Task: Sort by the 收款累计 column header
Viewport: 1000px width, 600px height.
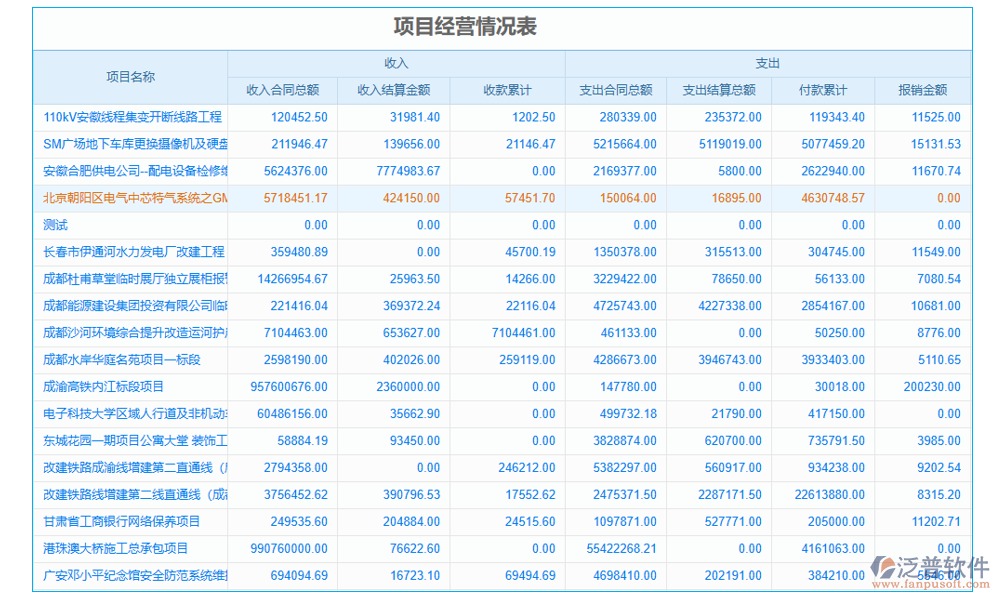Action: pos(507,90)
